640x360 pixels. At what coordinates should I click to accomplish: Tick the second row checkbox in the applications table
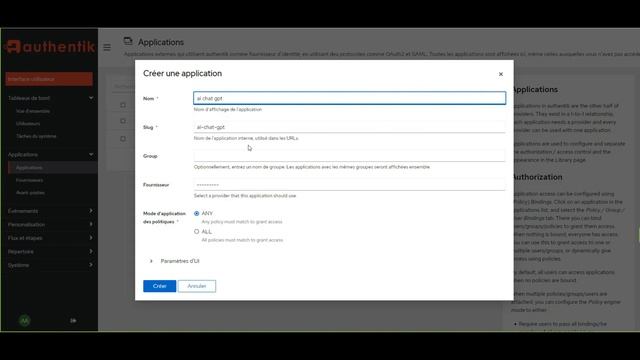[x=123, y=121]
